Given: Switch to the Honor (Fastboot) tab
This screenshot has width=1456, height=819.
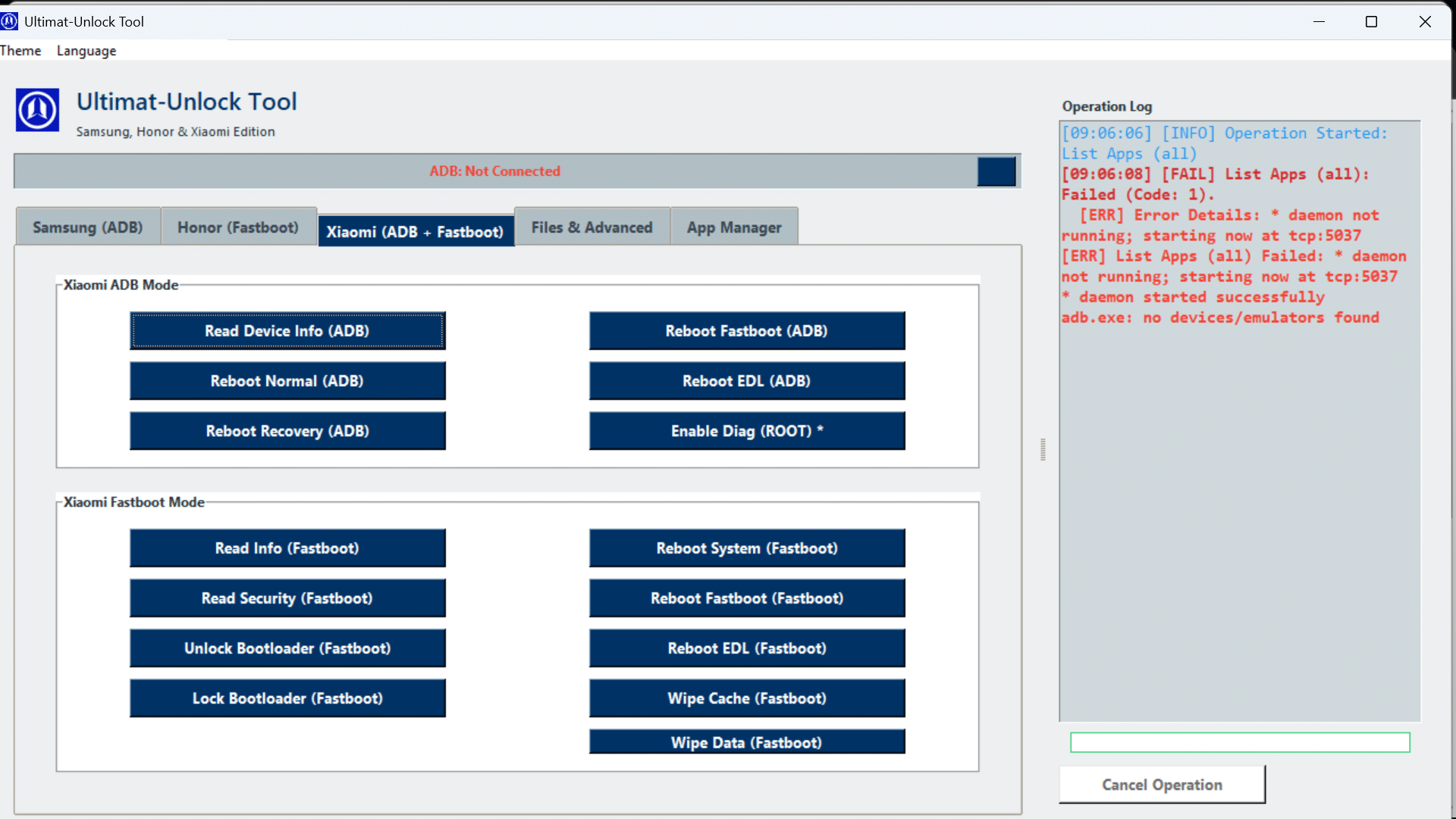Looking at the screenshot, I should pos(238,227).
